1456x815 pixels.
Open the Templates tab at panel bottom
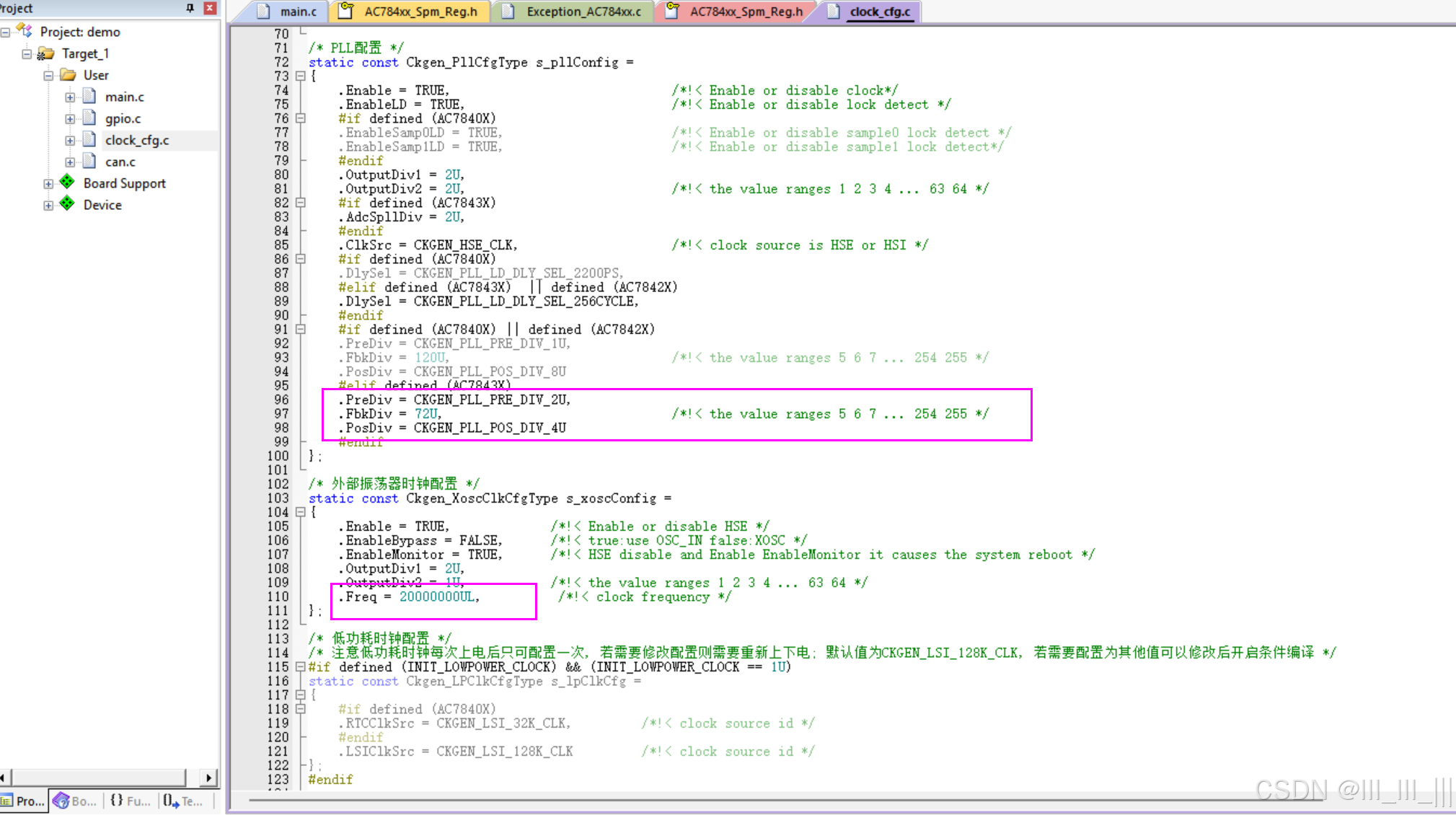[183, 801]
